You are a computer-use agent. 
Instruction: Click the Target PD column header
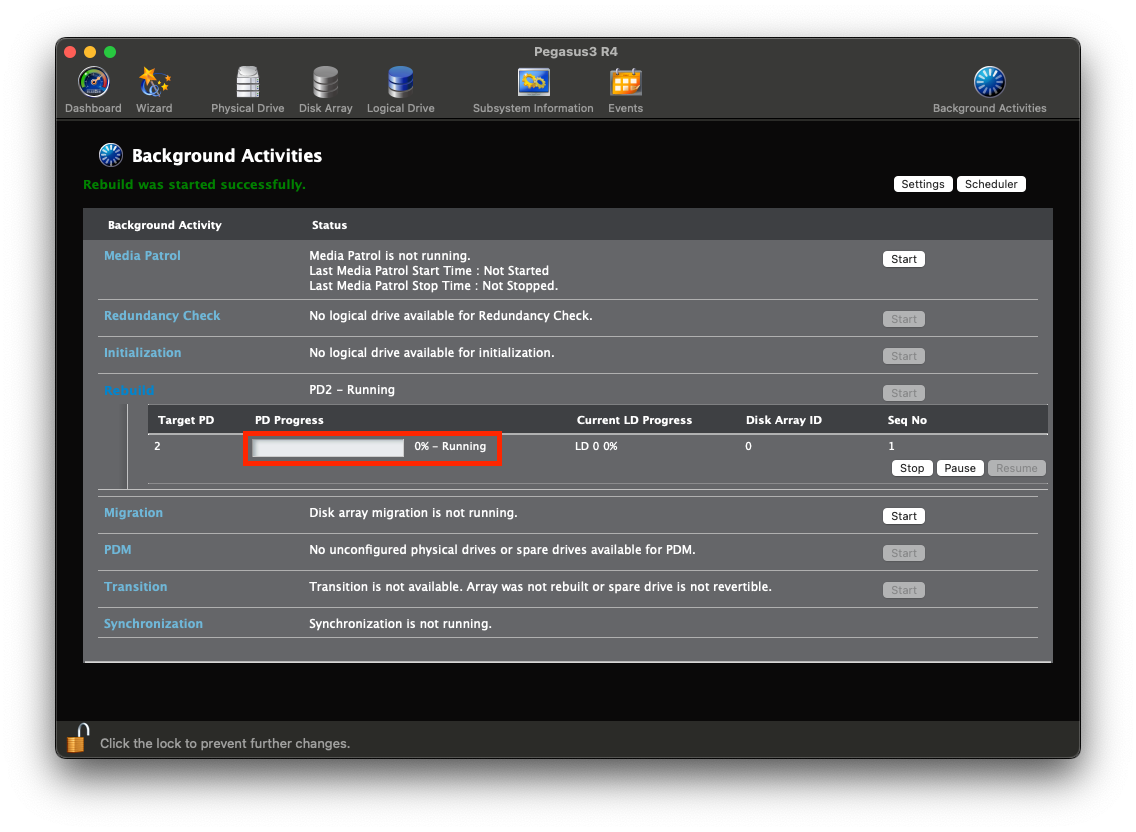(x=186, y=420)
